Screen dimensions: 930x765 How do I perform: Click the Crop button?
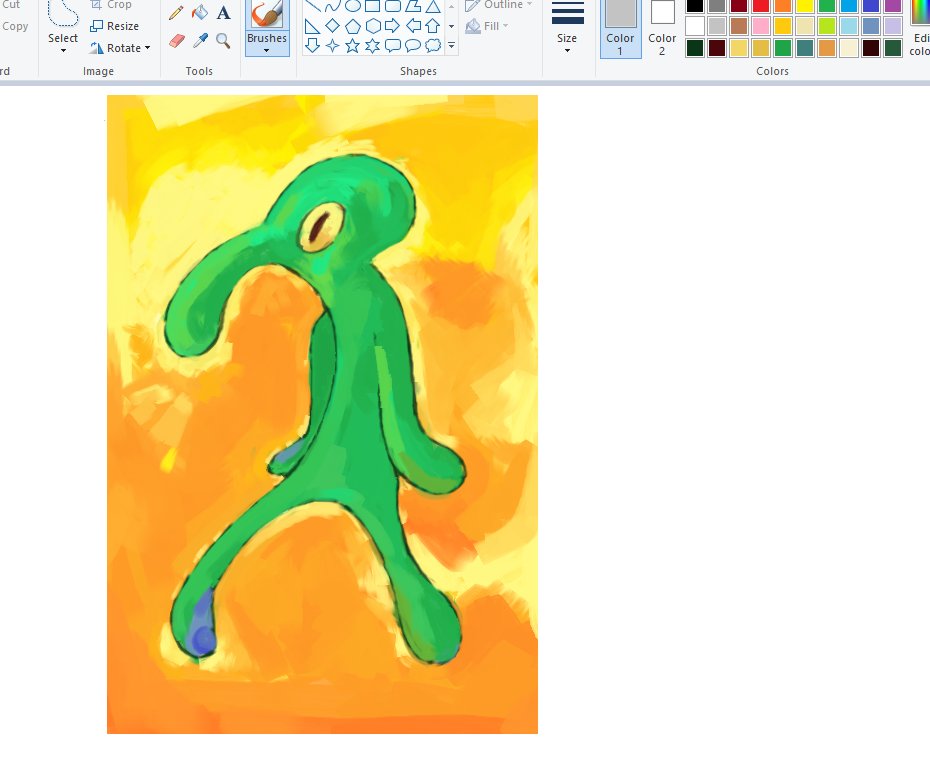pyautogui.click(x=111, y=5)
